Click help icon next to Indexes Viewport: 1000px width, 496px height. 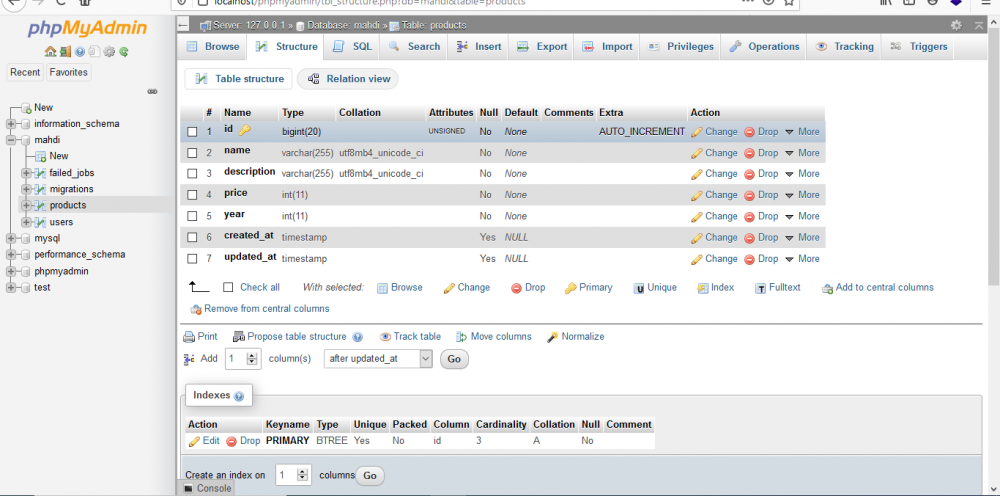click(x=239, y=396)
